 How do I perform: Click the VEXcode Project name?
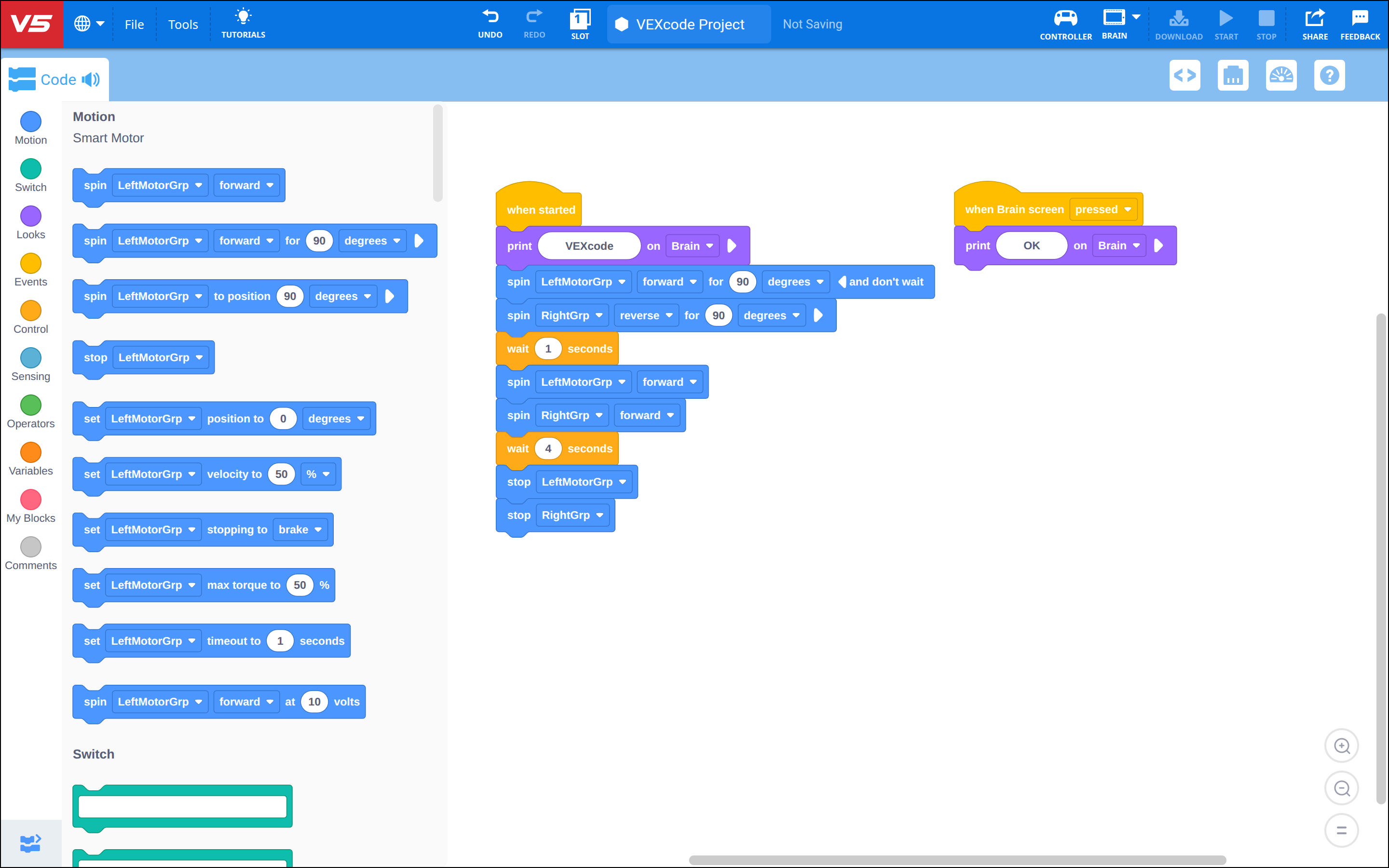[x=689, y=24]
